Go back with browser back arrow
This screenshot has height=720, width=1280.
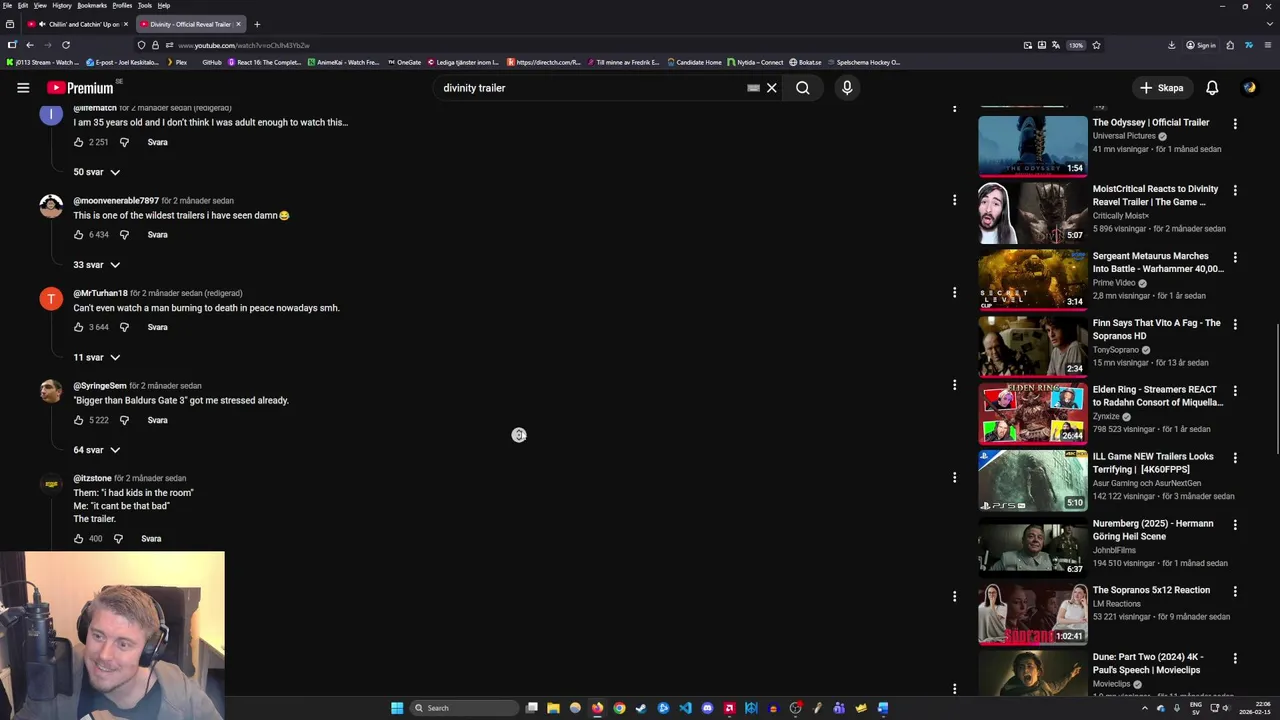(x=30, y=45)
